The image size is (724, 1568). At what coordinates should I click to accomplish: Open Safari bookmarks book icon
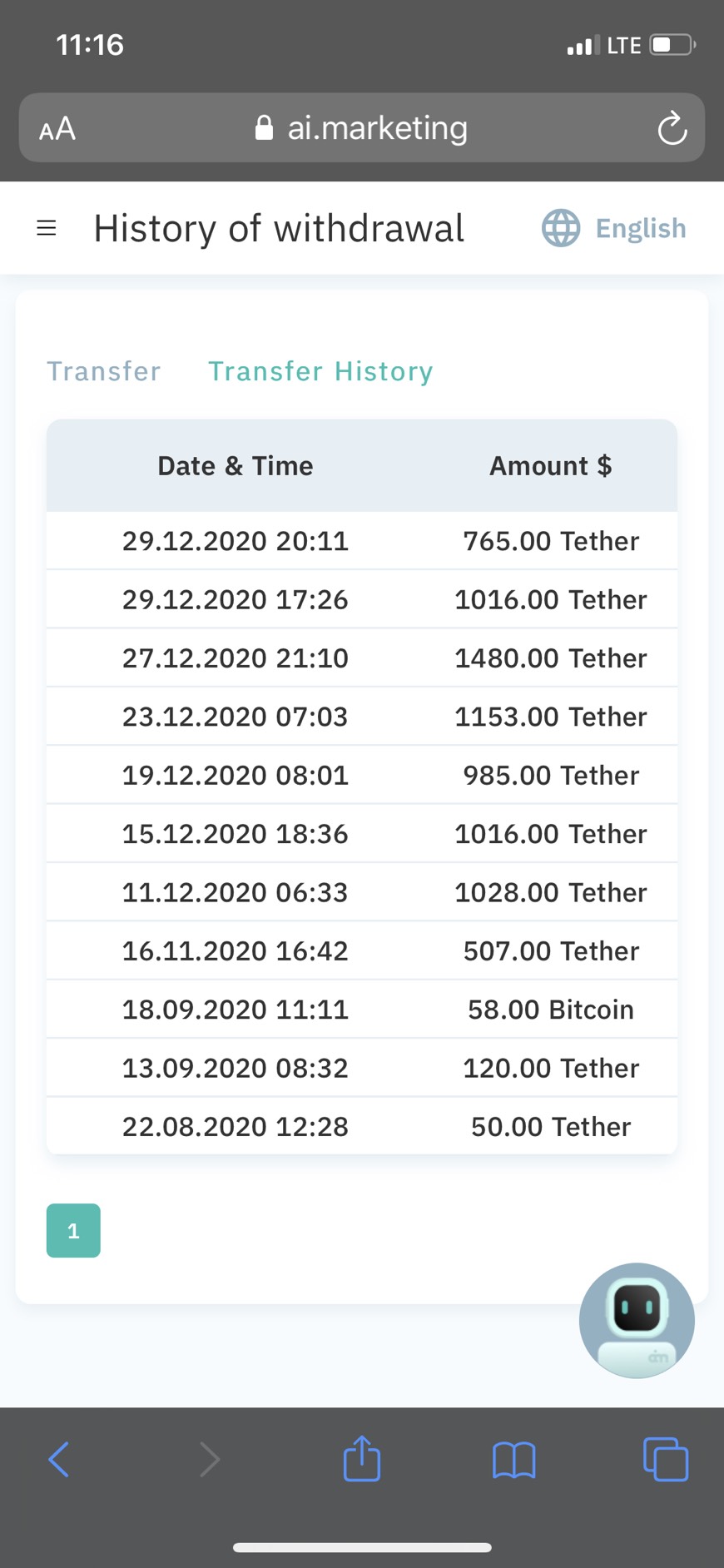pyautogui.click(x=513, y=1460)
